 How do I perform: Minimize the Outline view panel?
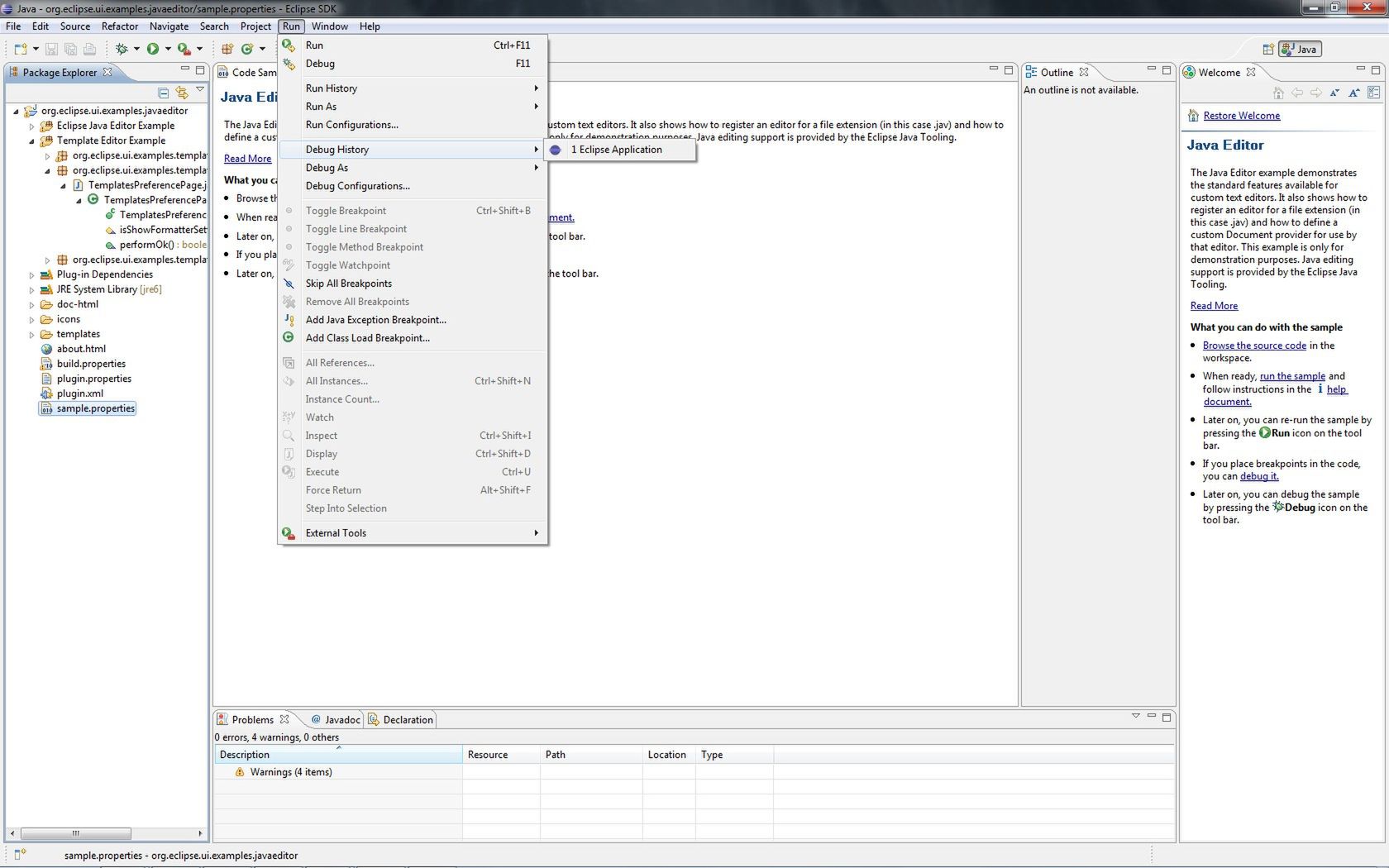coord(1151,69)
